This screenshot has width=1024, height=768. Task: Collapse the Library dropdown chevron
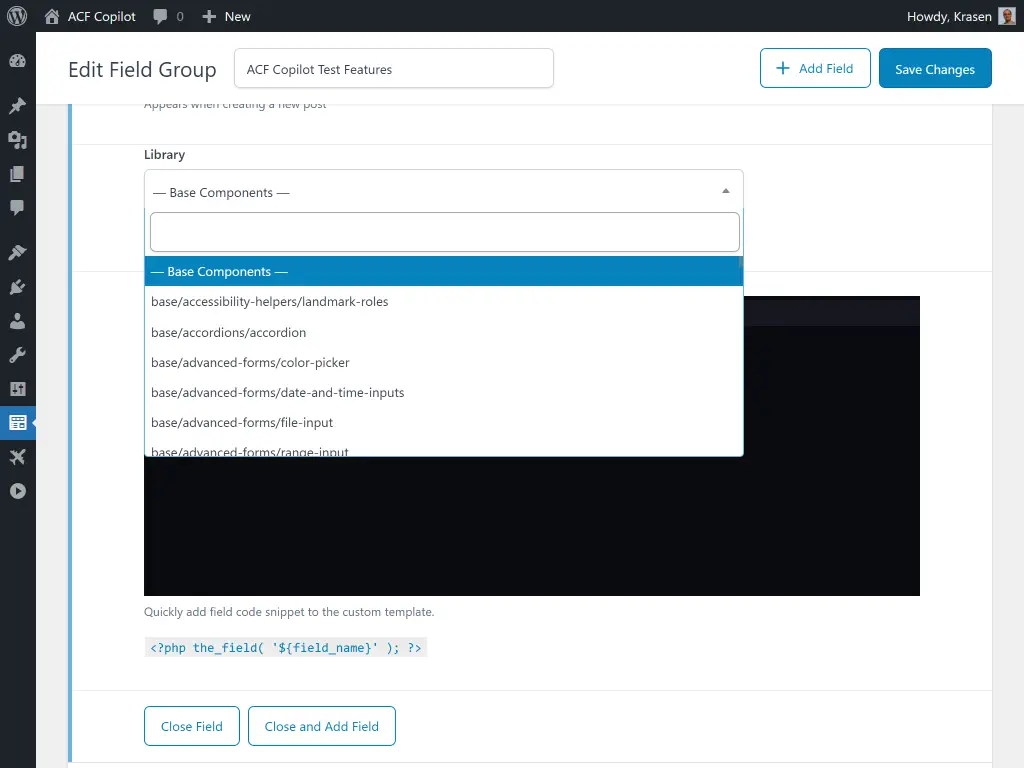pyautogui.click(x=725, y=189)
